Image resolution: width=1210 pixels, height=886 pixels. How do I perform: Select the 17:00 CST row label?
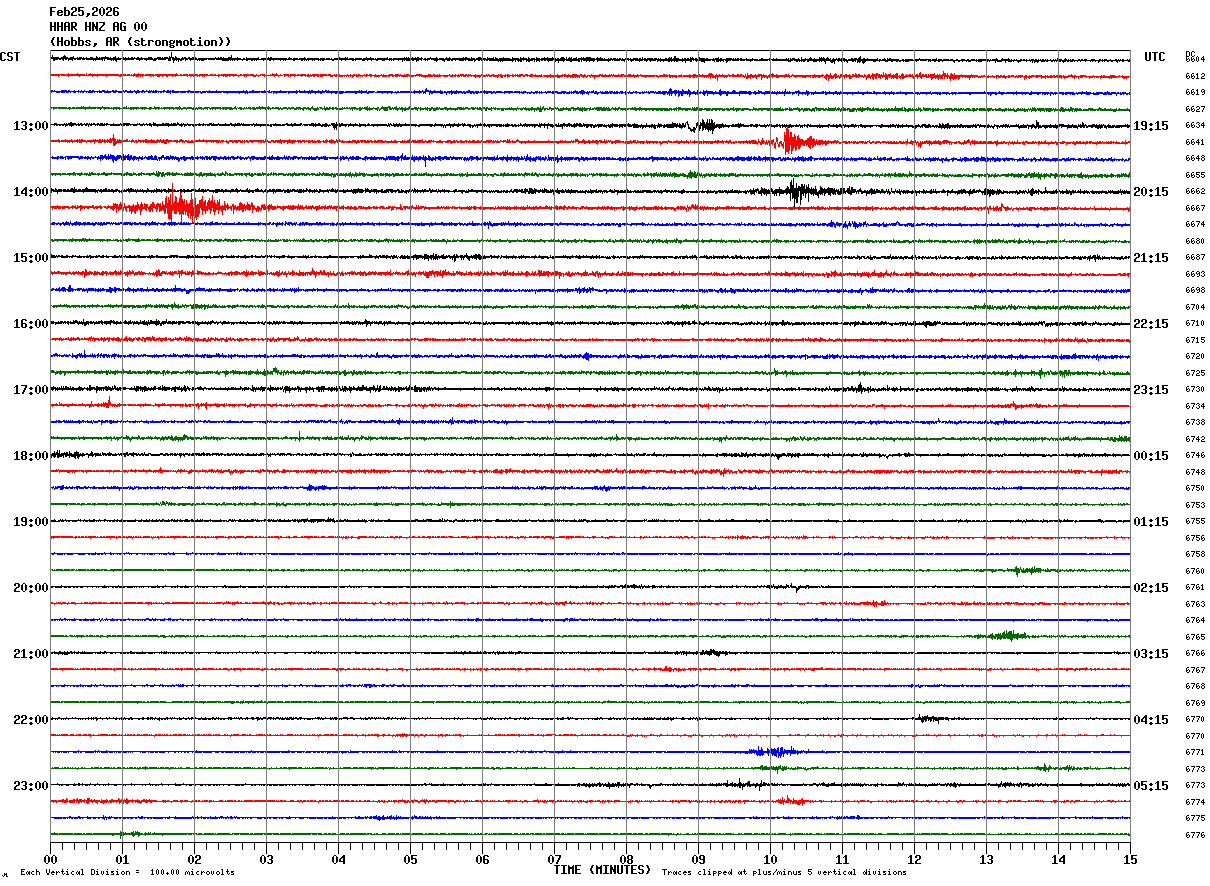coord(31,390)
